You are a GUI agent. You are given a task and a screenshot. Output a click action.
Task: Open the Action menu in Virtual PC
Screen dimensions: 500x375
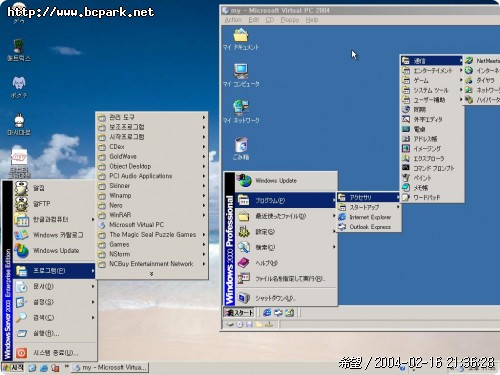(233, 20)
